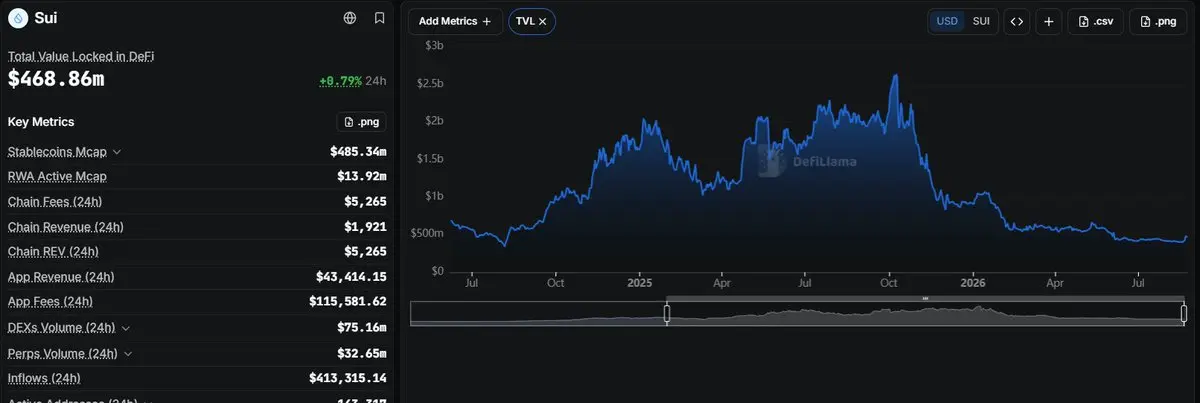Click the $75.16m DEX volume value
Image resolution: width=1200 pixels, height=403 pixels.
click(x=362, y=328)
